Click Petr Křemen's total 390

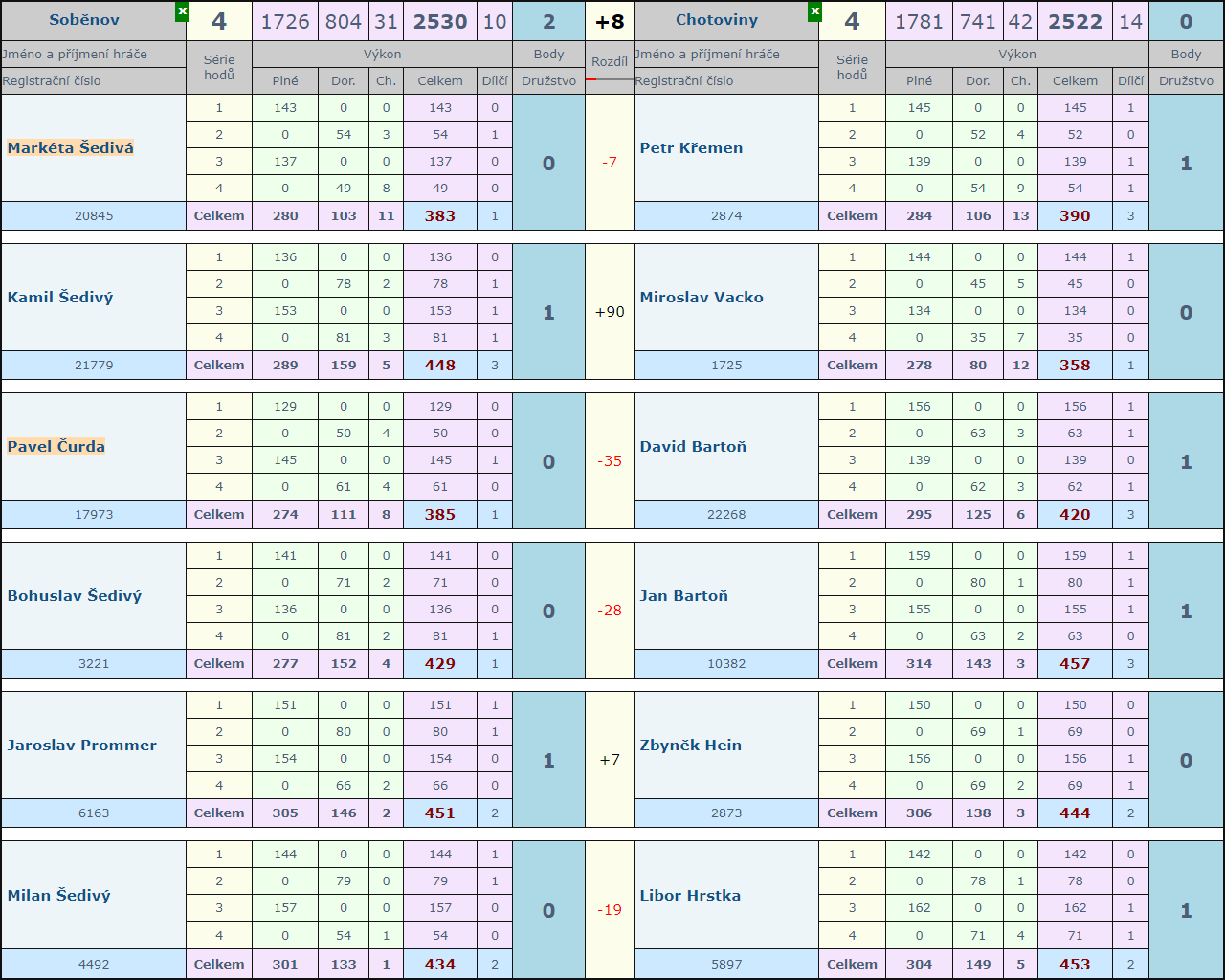1075,215
